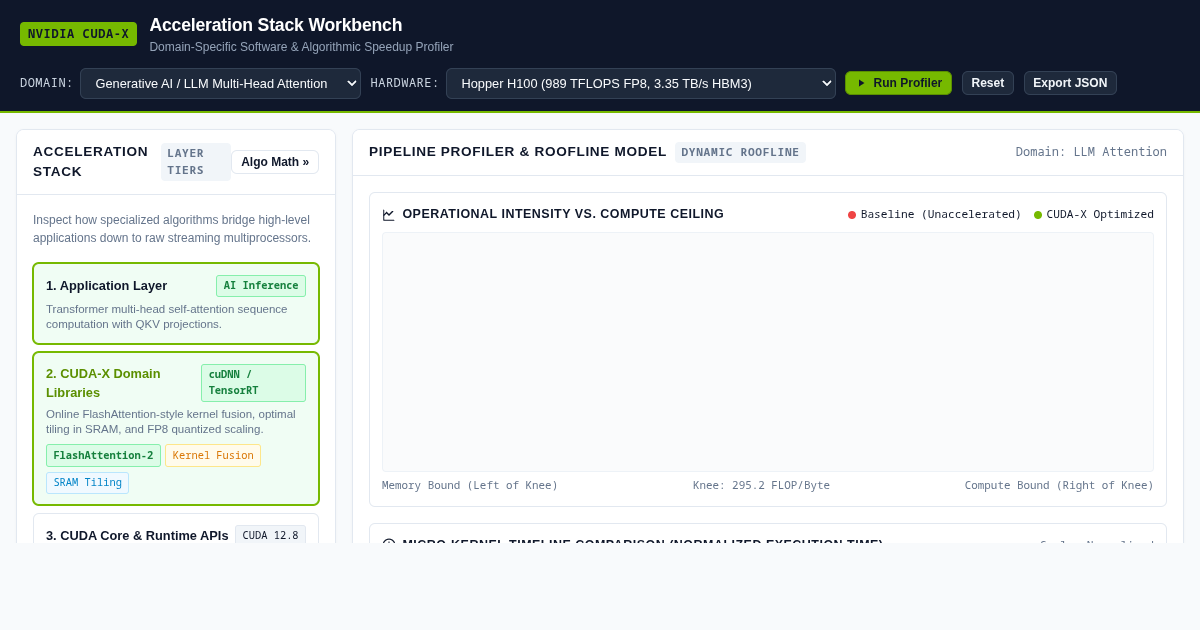This screenshot has width=1200, height=630.
Task: Click the Run Profiler button
Action: (898, 83)
